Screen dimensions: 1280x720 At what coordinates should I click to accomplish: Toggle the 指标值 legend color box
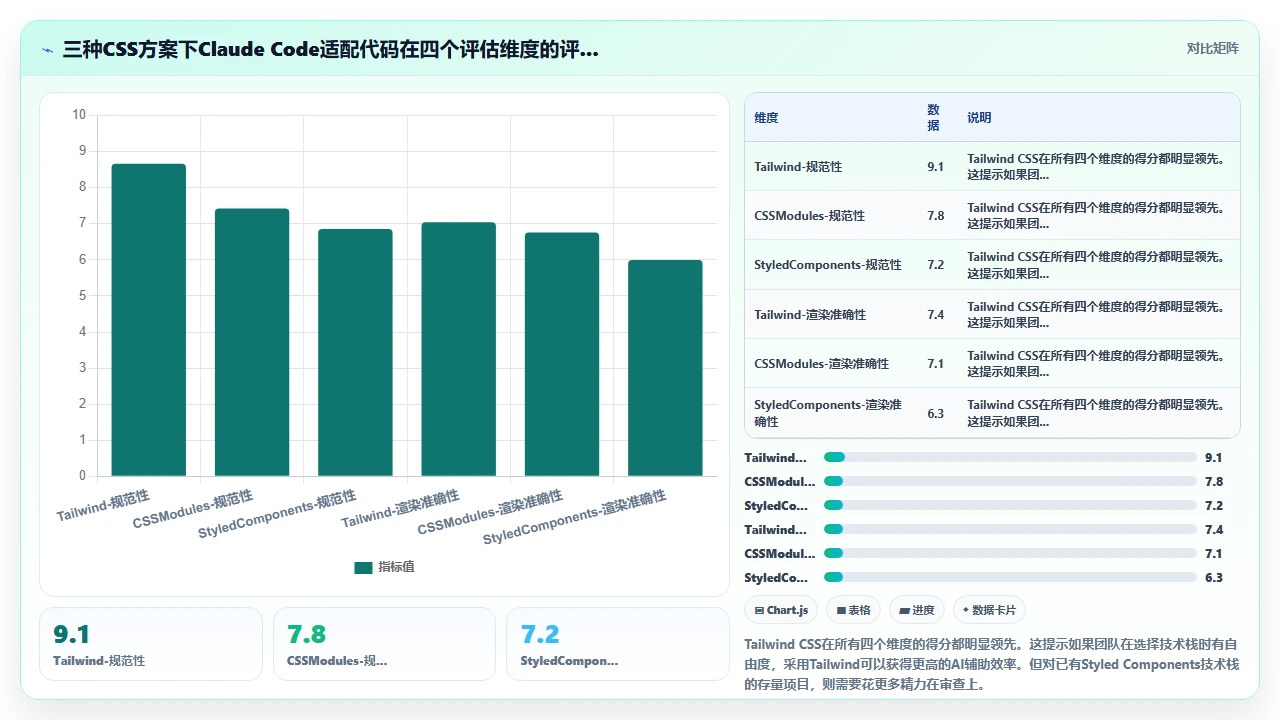363,567
